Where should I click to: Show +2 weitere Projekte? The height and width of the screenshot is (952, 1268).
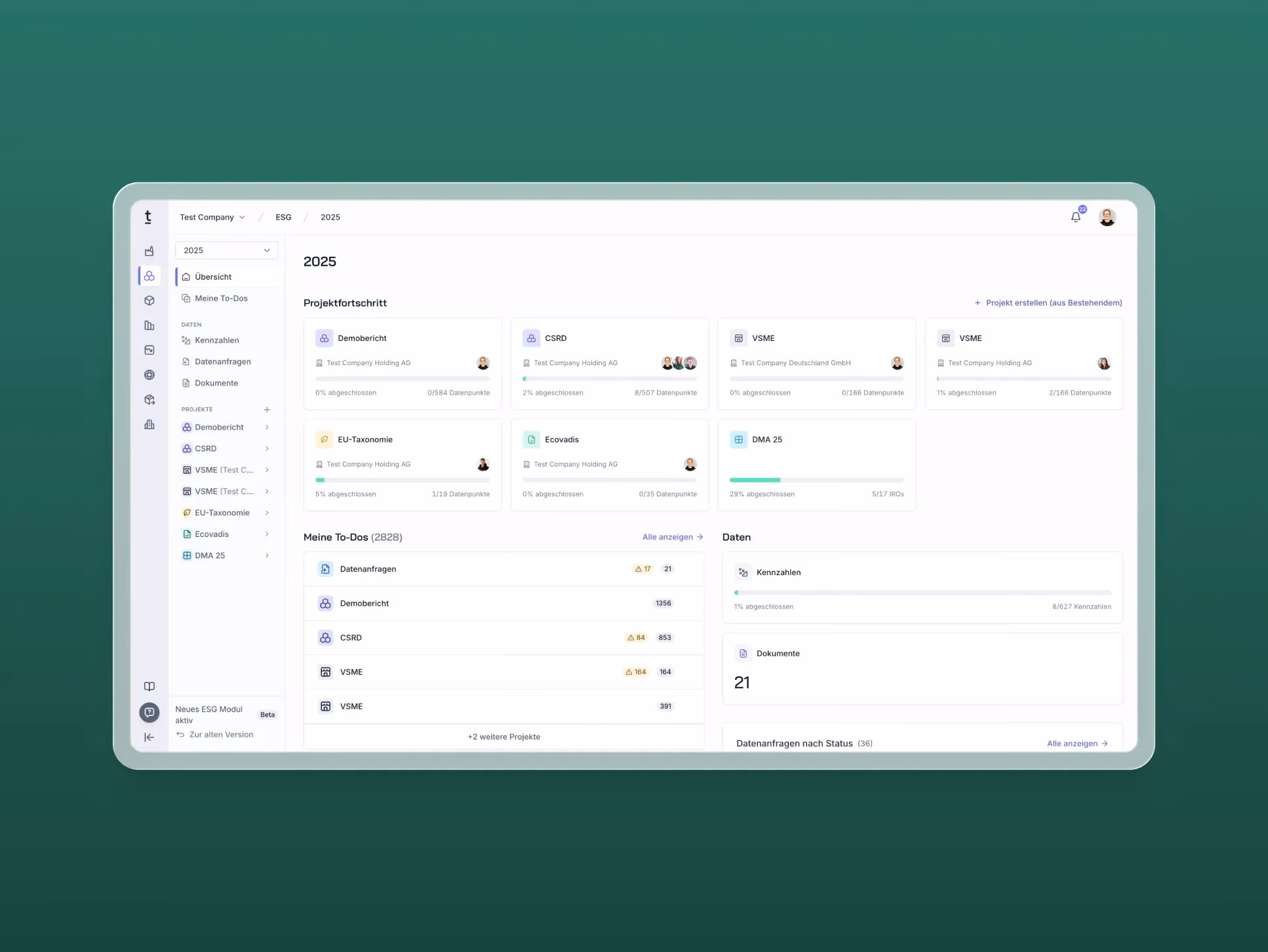click(504, 737)
